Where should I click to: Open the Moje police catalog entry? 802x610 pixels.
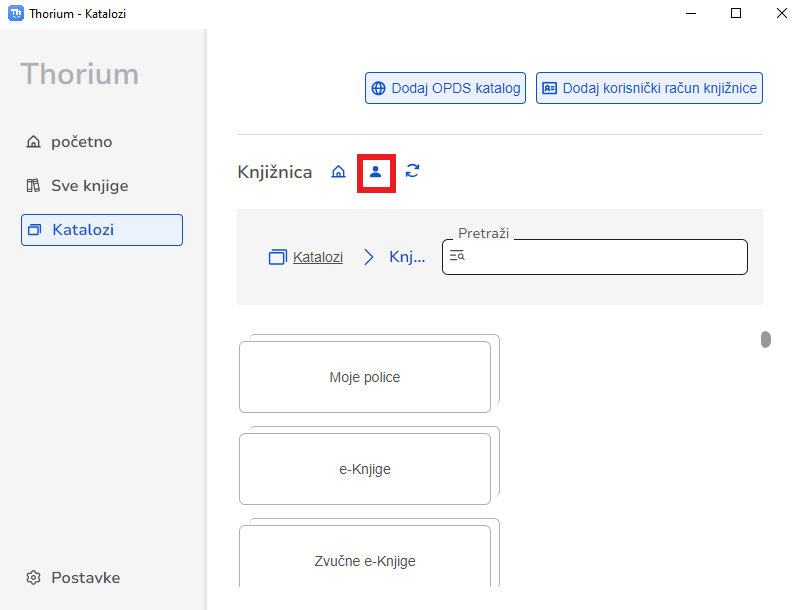(365, 377)
